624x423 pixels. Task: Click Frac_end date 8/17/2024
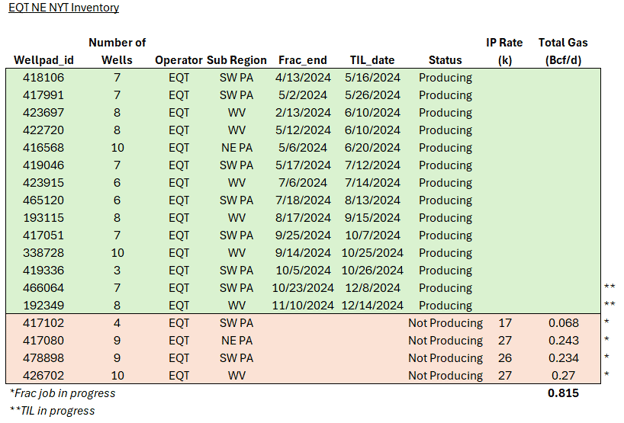[303, 218]
